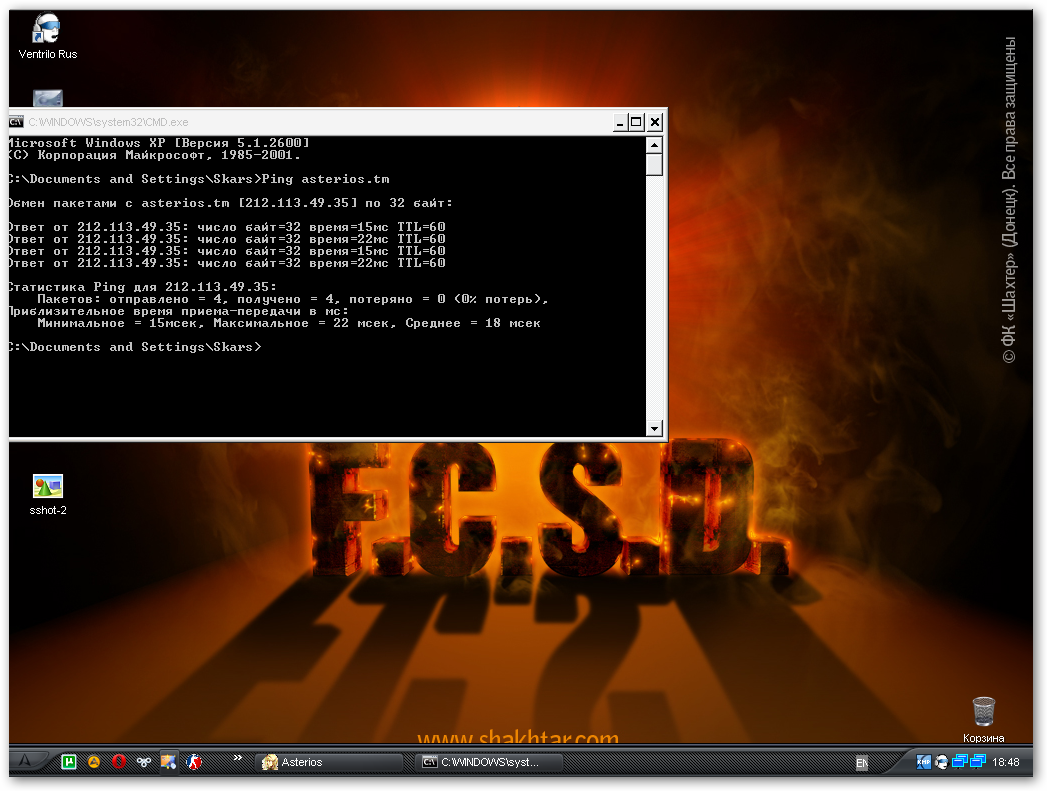Screen dimensions: 1047x791
Task: Click the scissors-like quick launch icon
Action: click(144, 762)
